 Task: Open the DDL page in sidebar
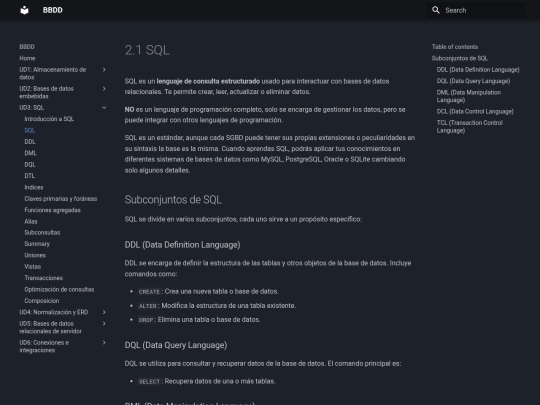(x=30, y=142)
